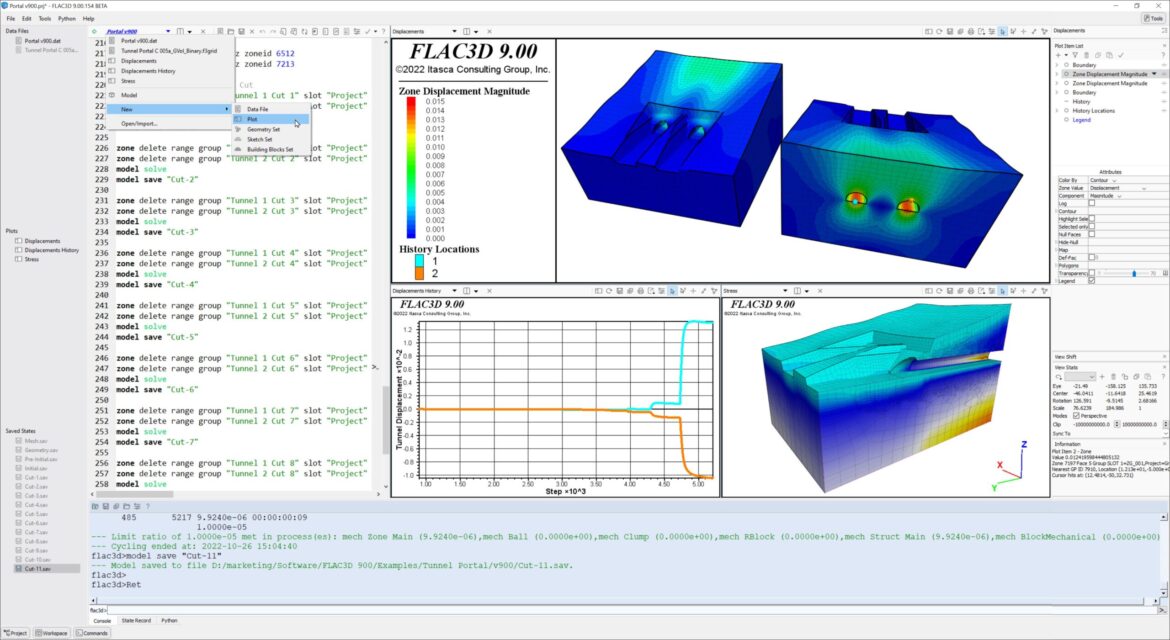Screen dimensions: 1170x640
Task: Open the Python menu
Action: pyautogui.click(x=67, y=18)
